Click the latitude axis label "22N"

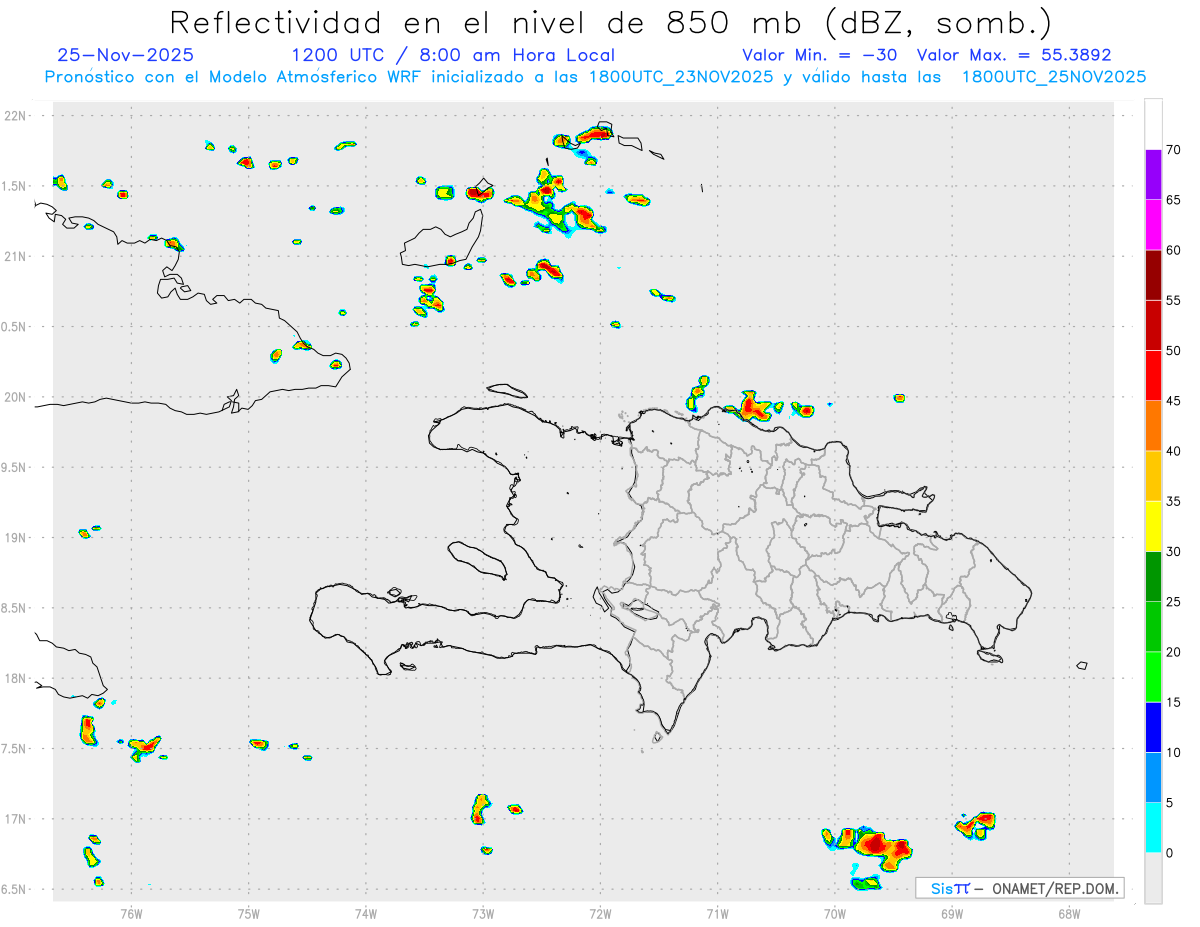click(x=16, y=115)
